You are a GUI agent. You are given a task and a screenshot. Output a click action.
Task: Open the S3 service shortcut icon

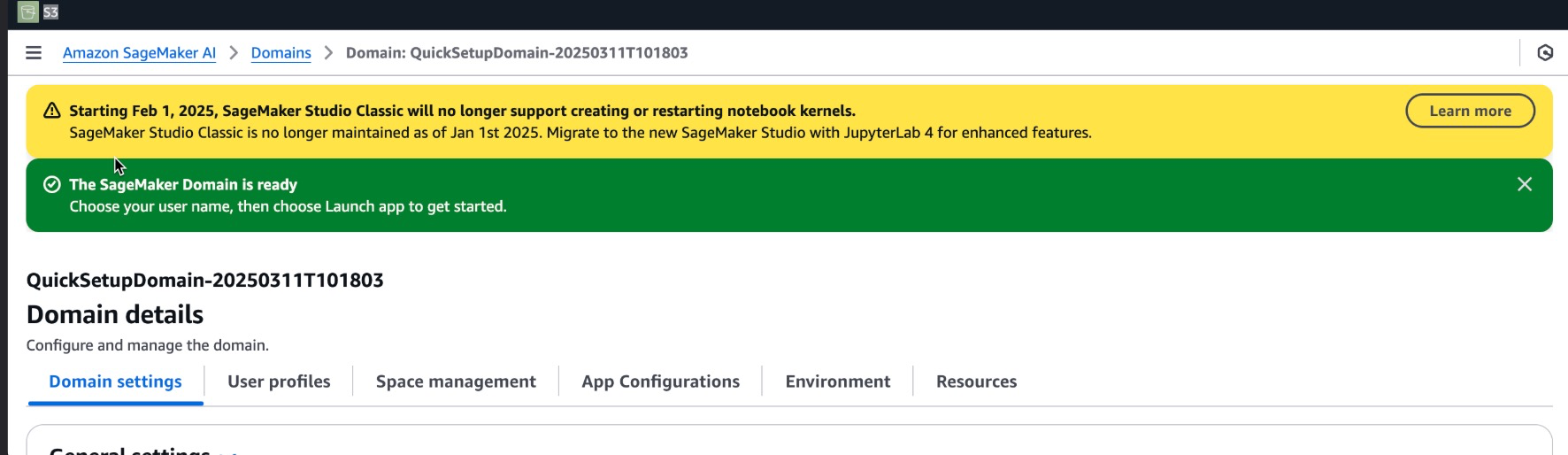pos(28,12)
